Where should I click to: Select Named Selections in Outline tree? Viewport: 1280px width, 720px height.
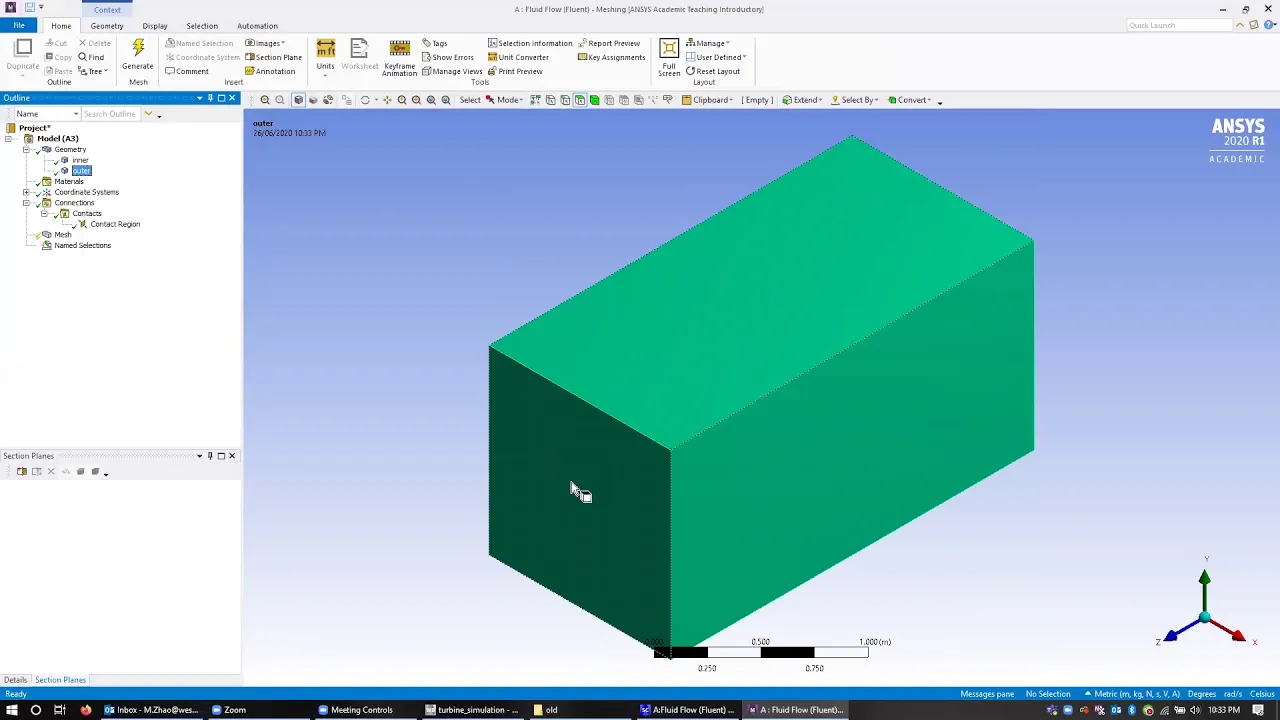pos(82,246)
